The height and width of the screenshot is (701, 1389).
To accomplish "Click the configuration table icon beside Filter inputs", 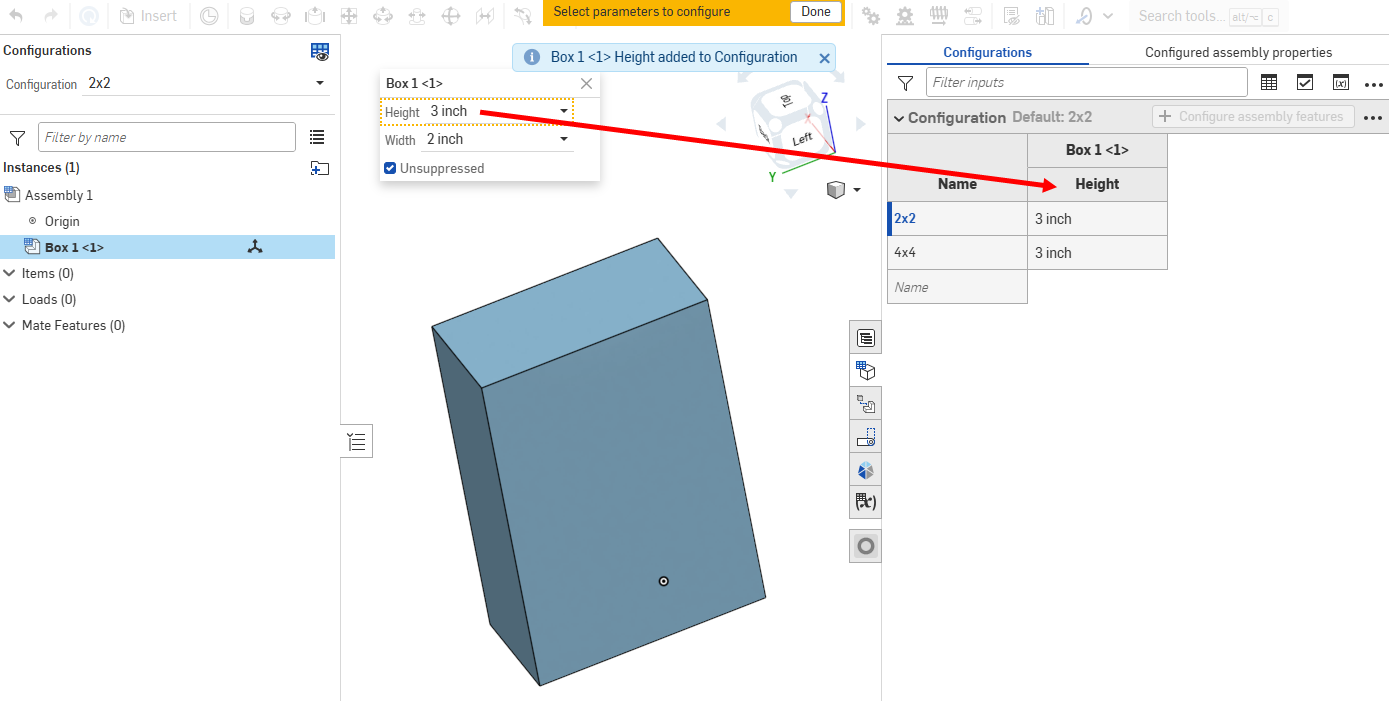I will [x=1269, y=82].
